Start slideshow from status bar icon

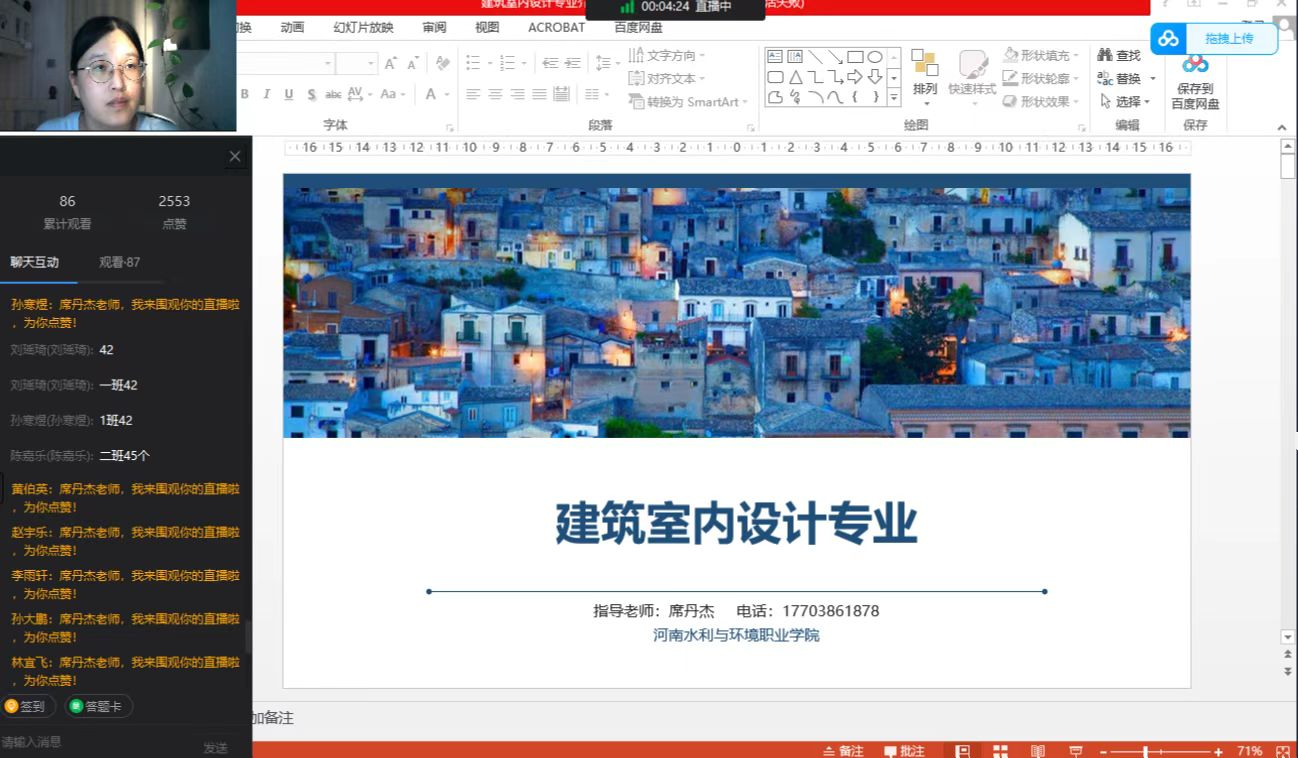[1076, 751]
